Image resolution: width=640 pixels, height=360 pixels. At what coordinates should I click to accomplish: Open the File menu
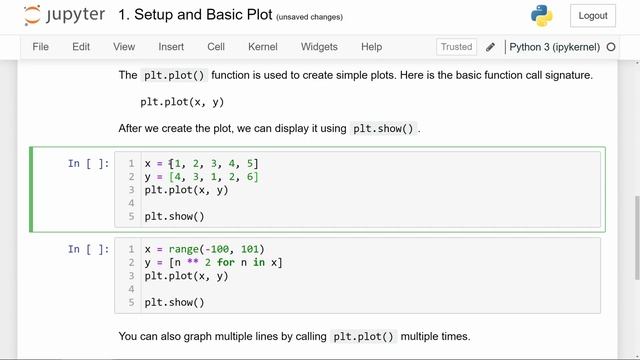point(40,47)
